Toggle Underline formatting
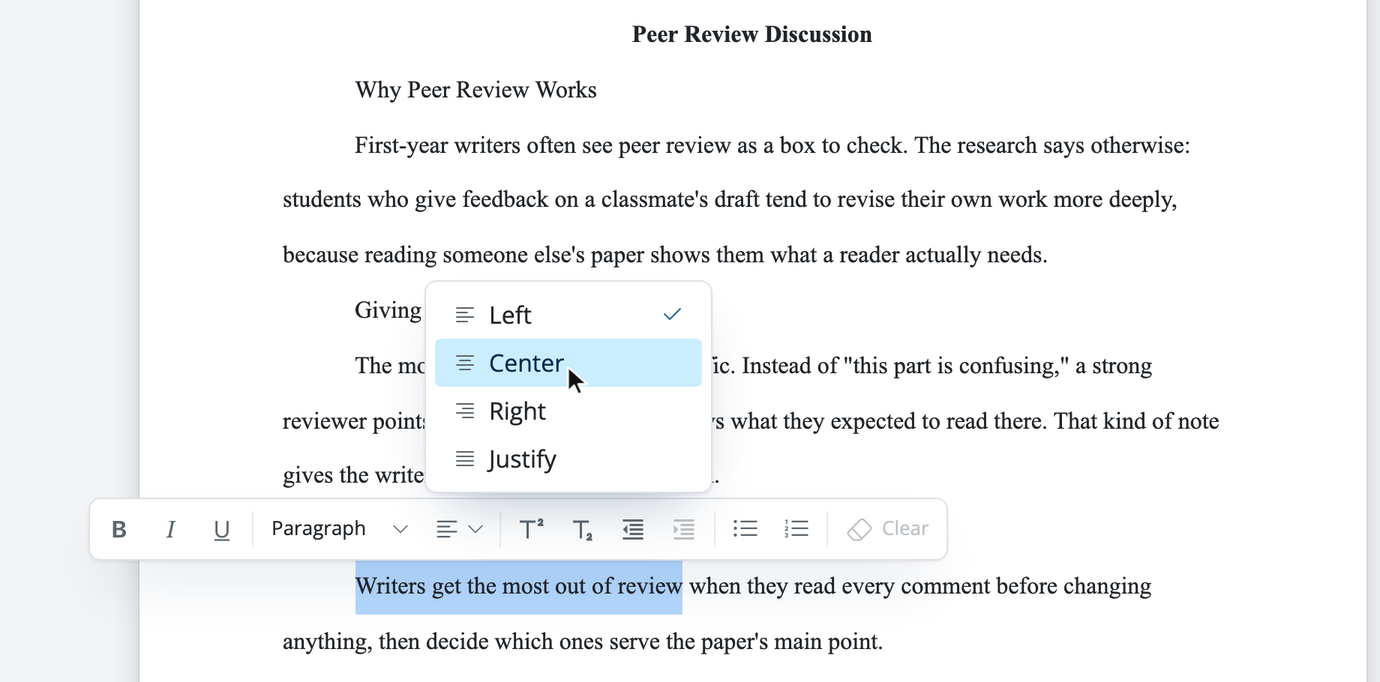 point(222,529)
